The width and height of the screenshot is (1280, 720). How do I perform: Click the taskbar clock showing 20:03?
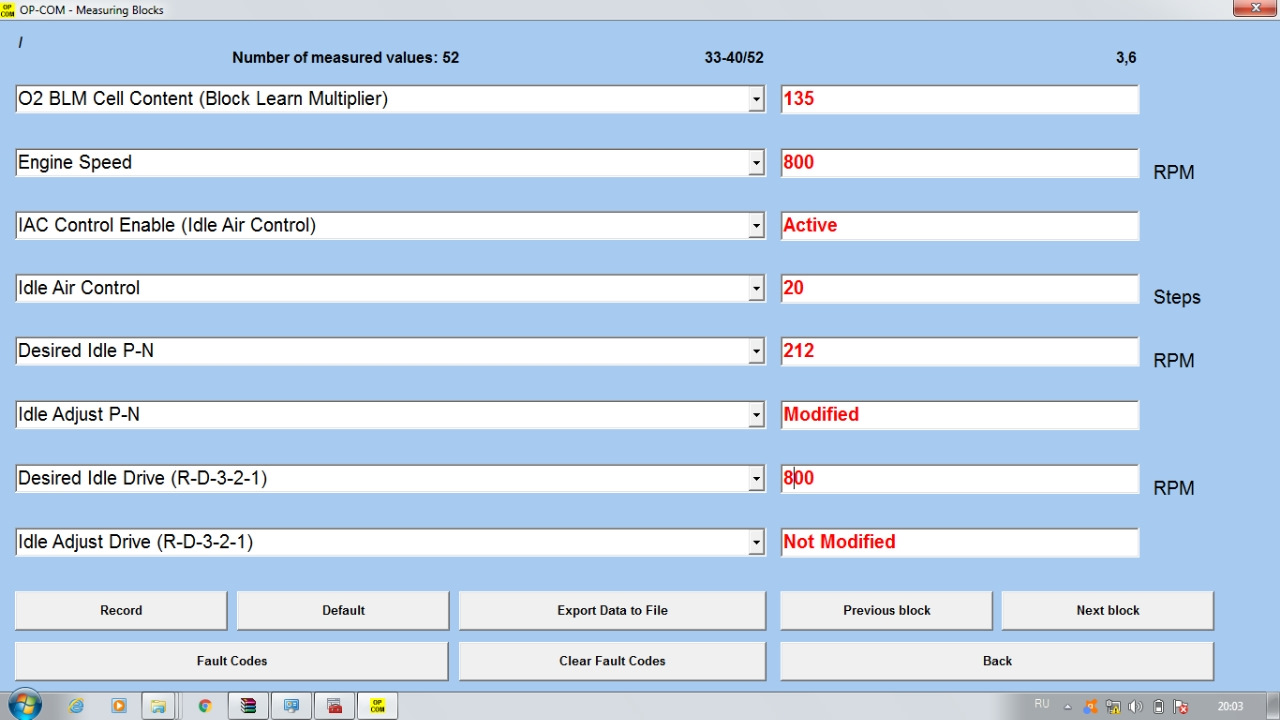1230,707
